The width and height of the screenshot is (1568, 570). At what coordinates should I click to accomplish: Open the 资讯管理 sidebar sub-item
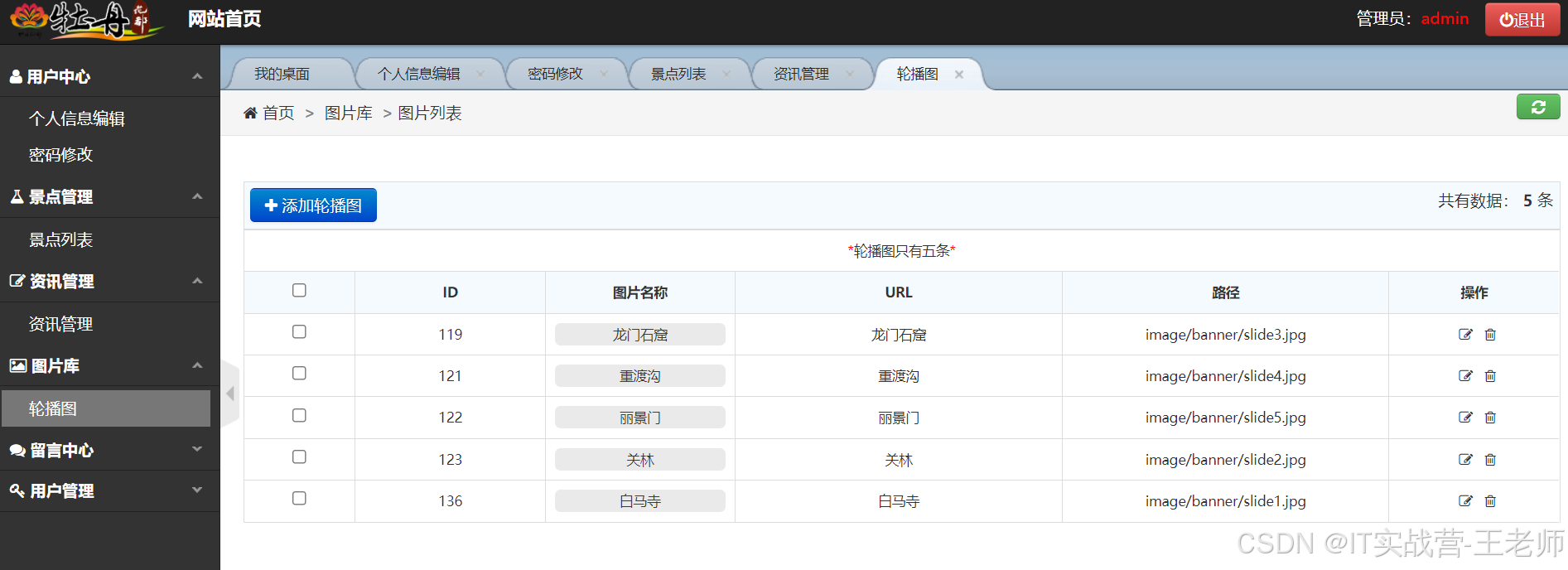60,324
